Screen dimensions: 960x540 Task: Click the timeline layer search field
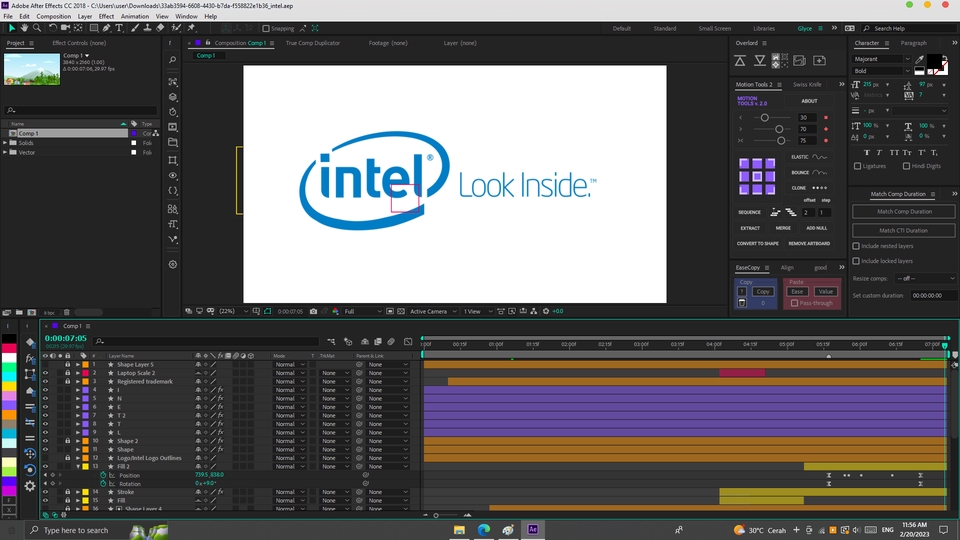coord(208,342)
